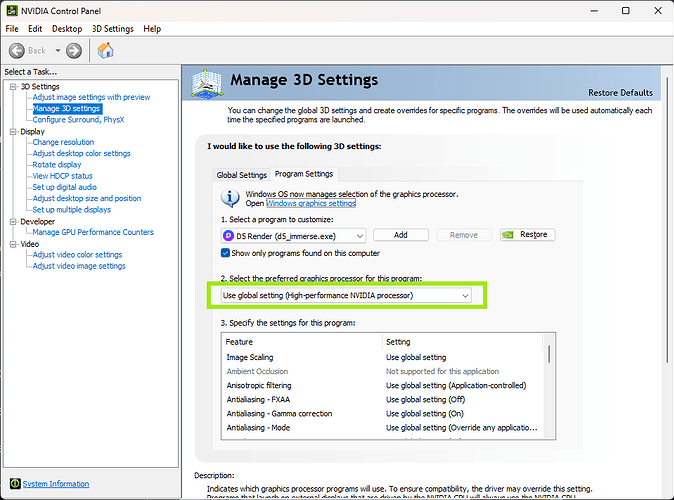Click the NVIDIA Control Panel title icon
The image size is (674, 500).
pos(12,11)
